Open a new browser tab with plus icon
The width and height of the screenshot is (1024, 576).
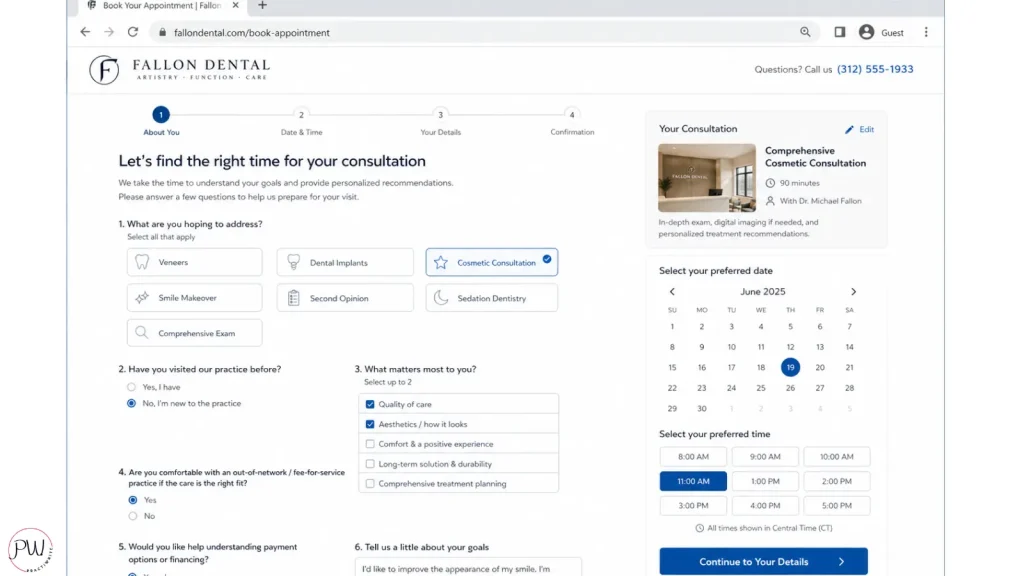(x=263, y=6)
